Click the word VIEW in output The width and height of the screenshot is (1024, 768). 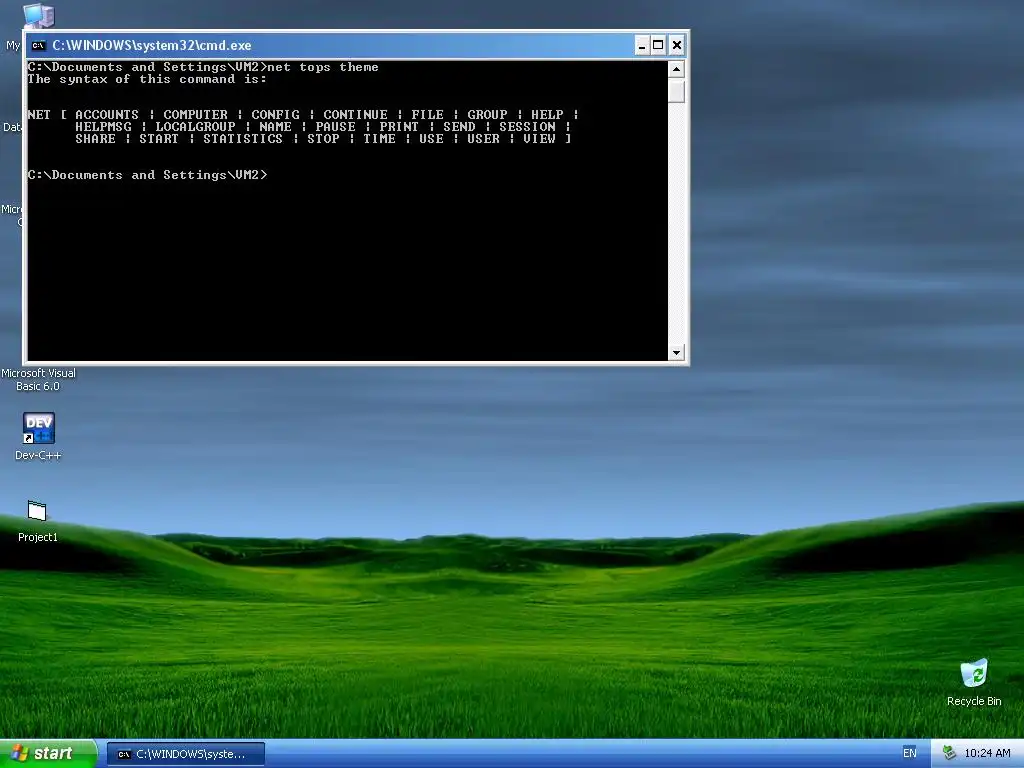pyautogui.click(x=539, y=138)
